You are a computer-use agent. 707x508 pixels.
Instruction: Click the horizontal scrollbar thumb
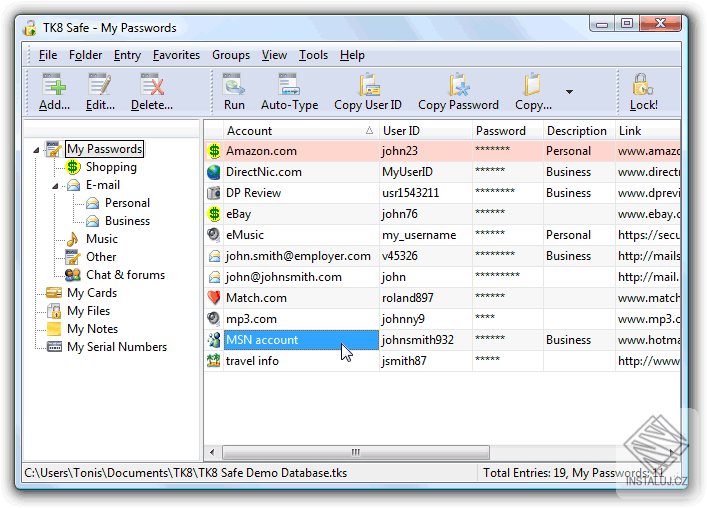pyautogui.click(x=356, y=452)
